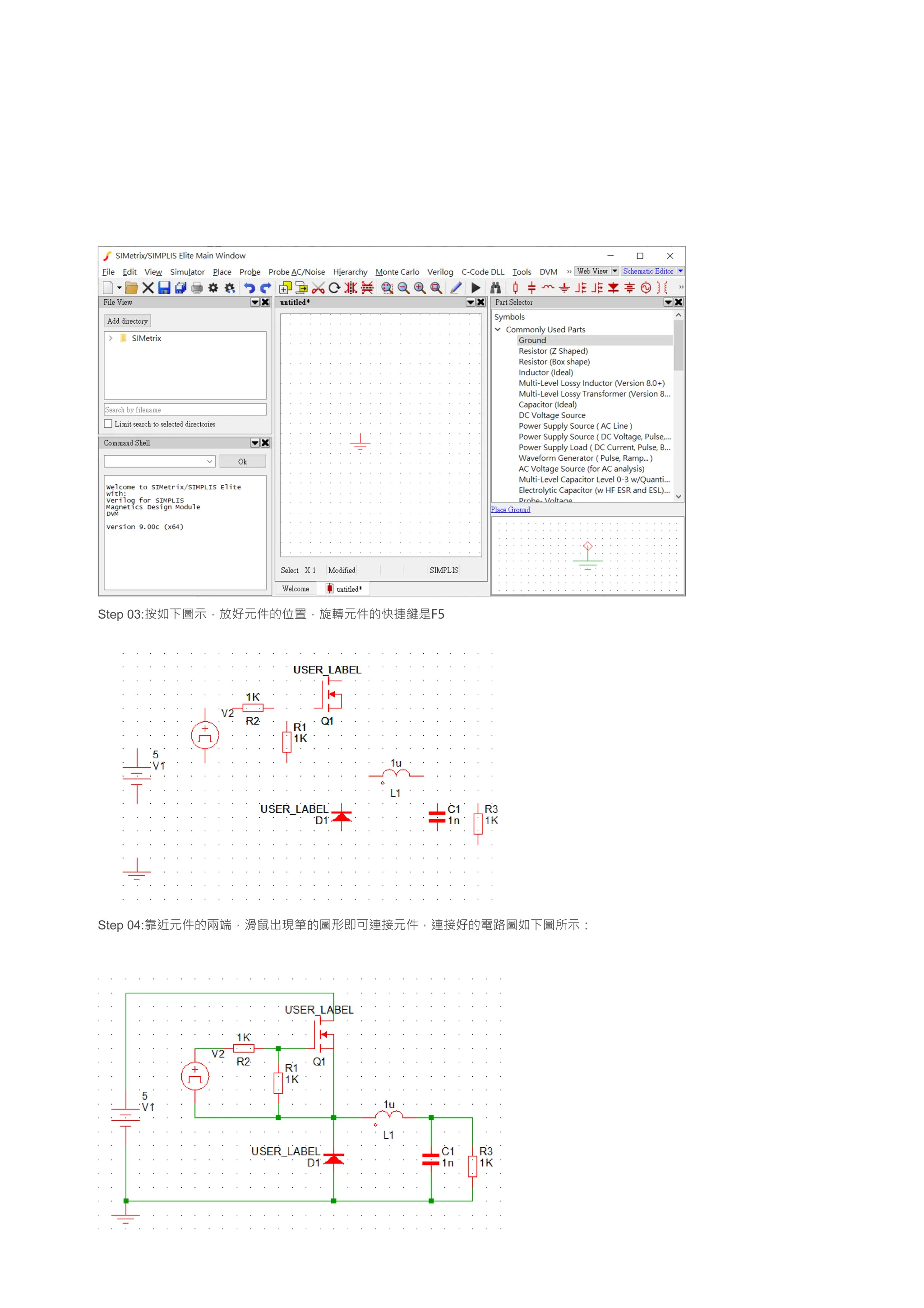Open the Simulator menu
This screenshot has width=924, height=1308.
[187, 272]
